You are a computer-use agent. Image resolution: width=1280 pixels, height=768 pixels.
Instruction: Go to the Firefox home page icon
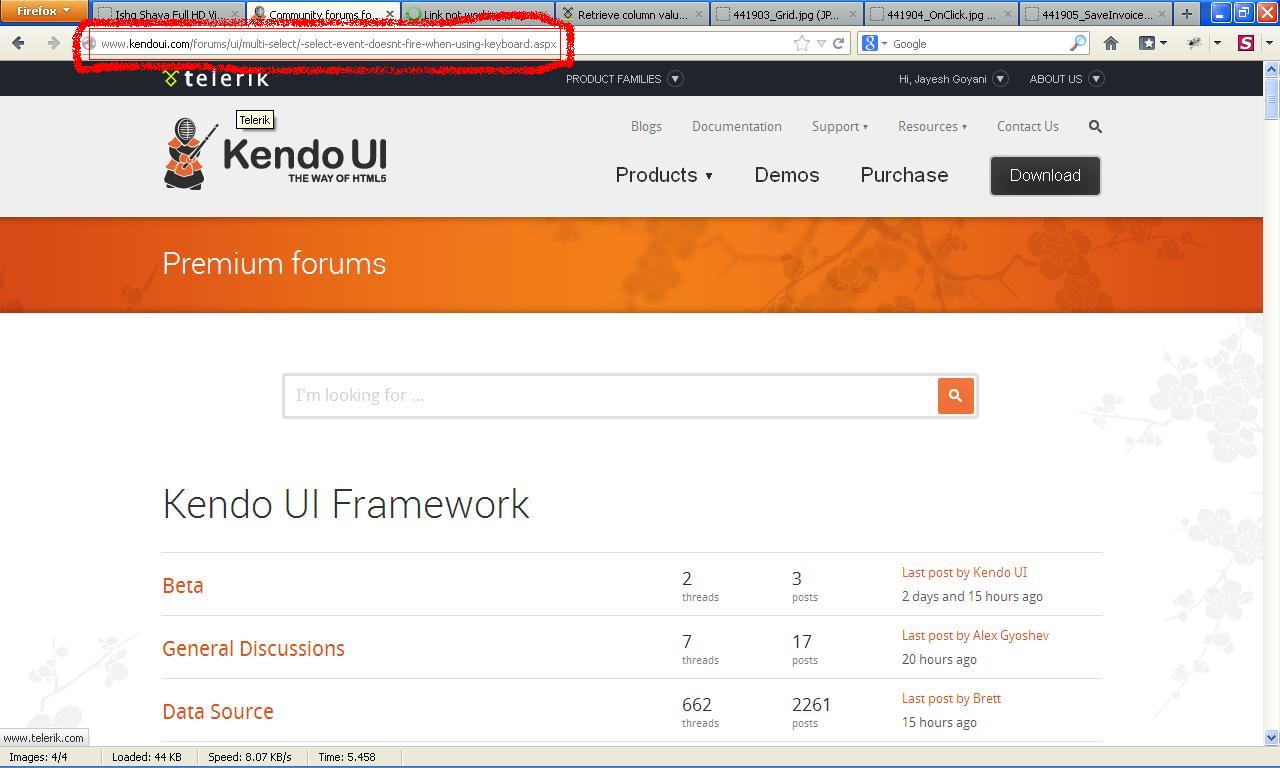[x=1110, y=43]
